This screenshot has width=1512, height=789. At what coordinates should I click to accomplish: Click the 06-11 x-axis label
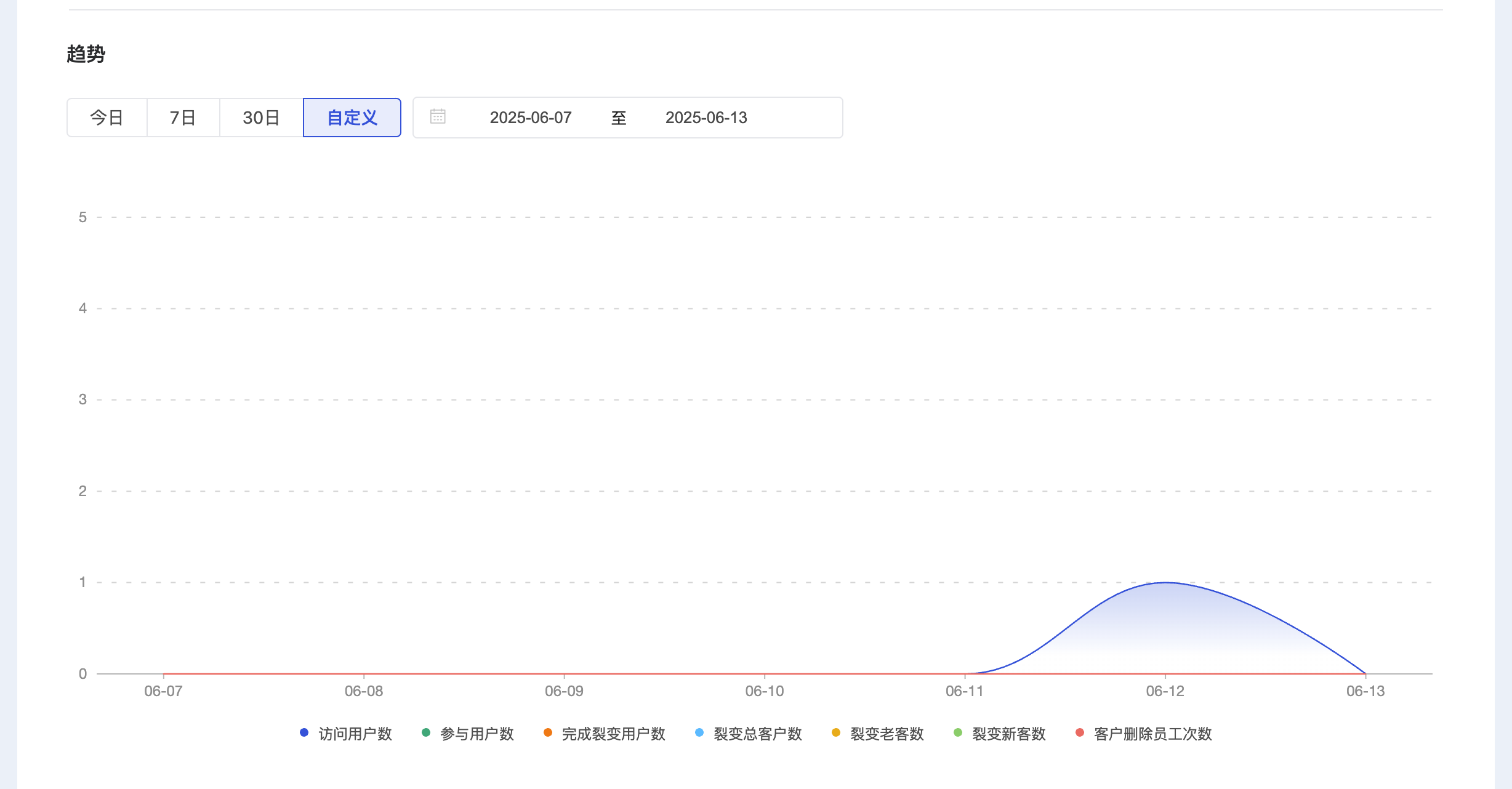coord(965,691)
